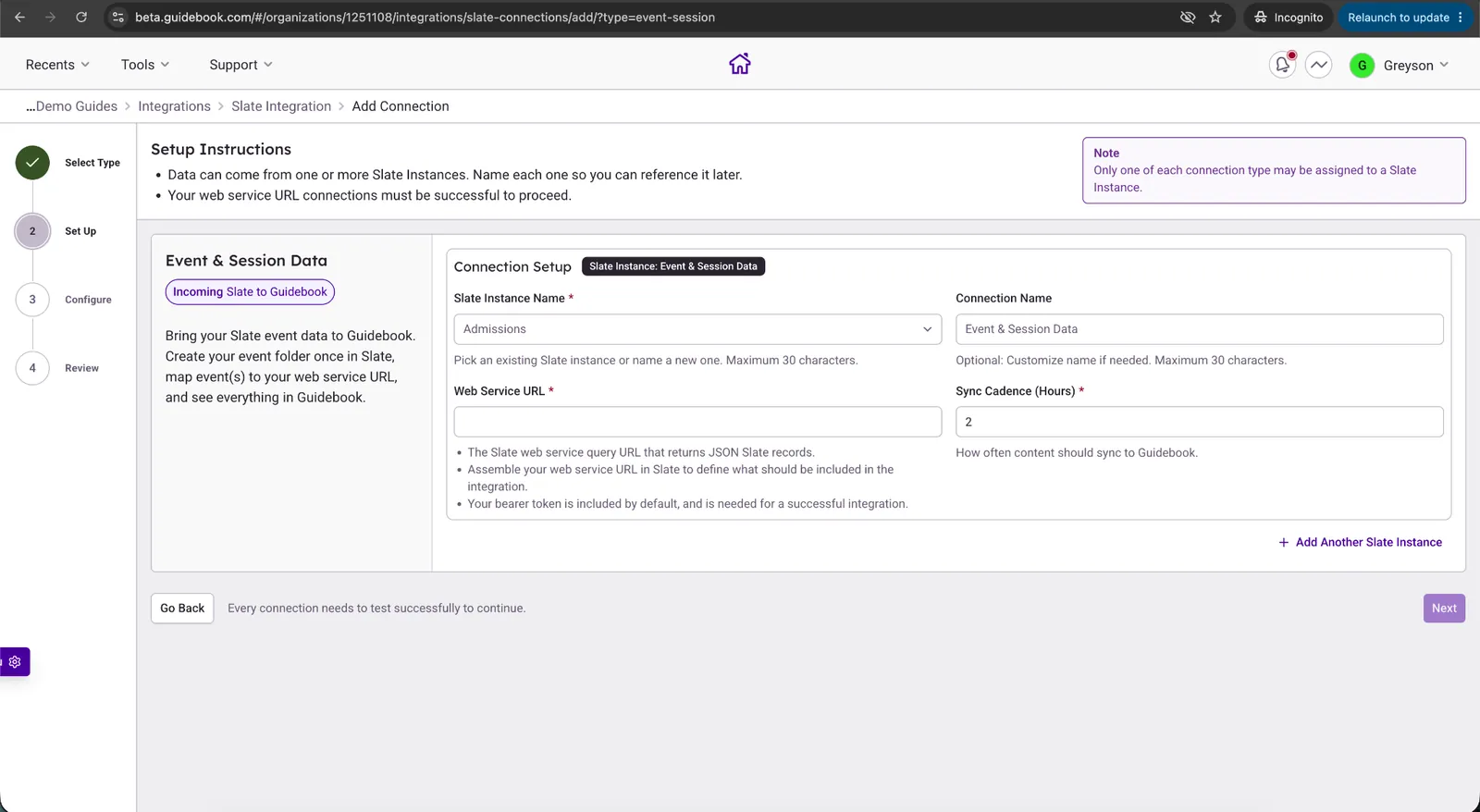The height and width of the screenshot is (812, 1480).
Task: Open the notifications bell
Action: (x=1282, y=65)
